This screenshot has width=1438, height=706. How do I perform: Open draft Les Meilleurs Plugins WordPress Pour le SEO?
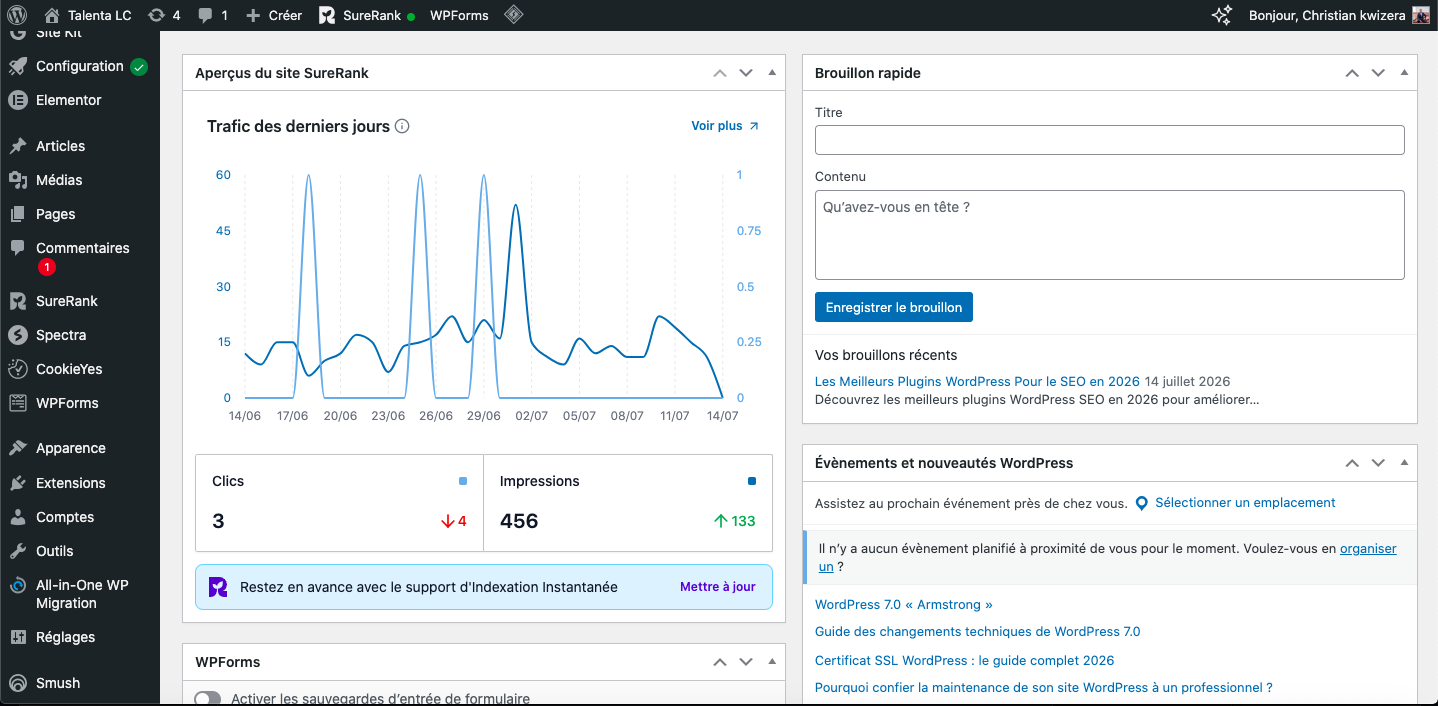(x=977, y=381)
